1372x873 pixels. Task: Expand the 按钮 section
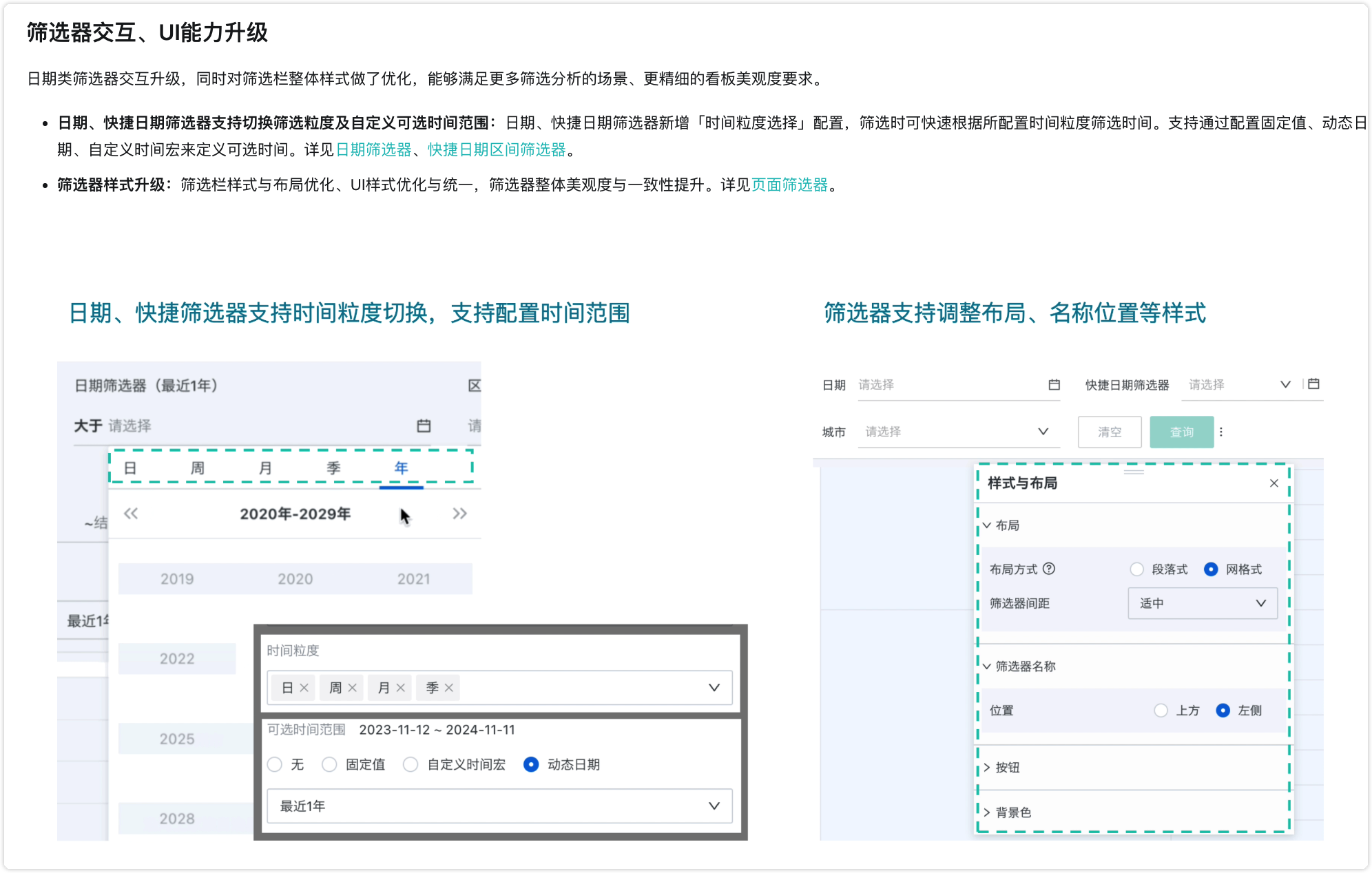point(1008,768)
